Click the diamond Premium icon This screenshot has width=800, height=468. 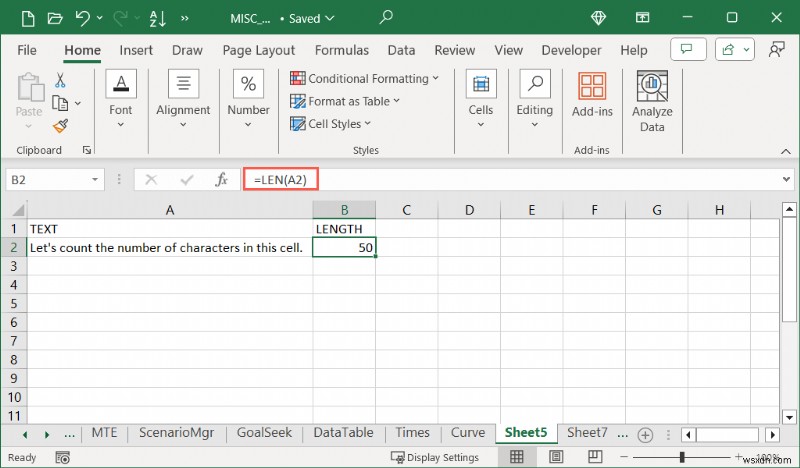[598, 18]
